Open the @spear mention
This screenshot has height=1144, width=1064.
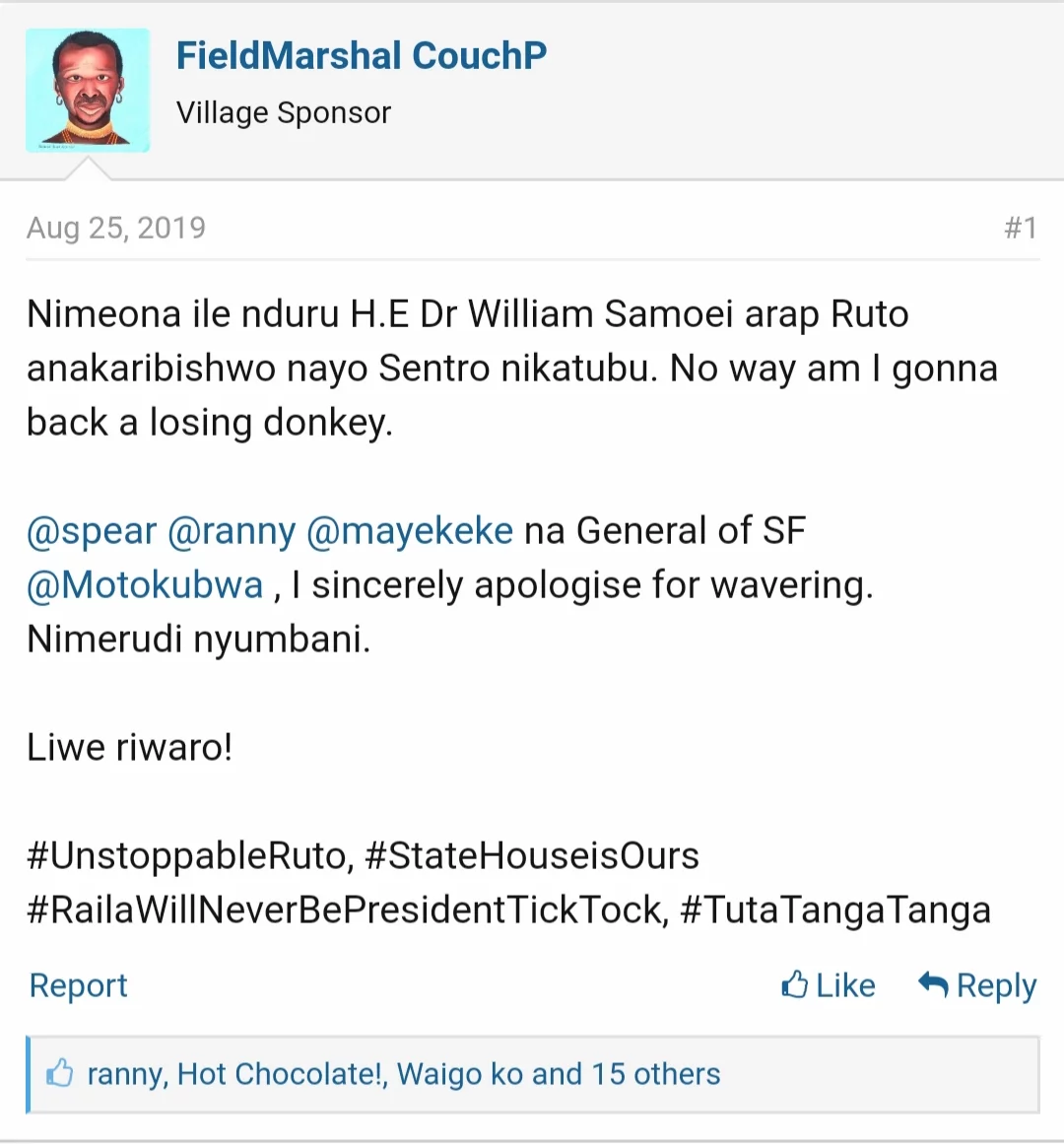(92, 531)
